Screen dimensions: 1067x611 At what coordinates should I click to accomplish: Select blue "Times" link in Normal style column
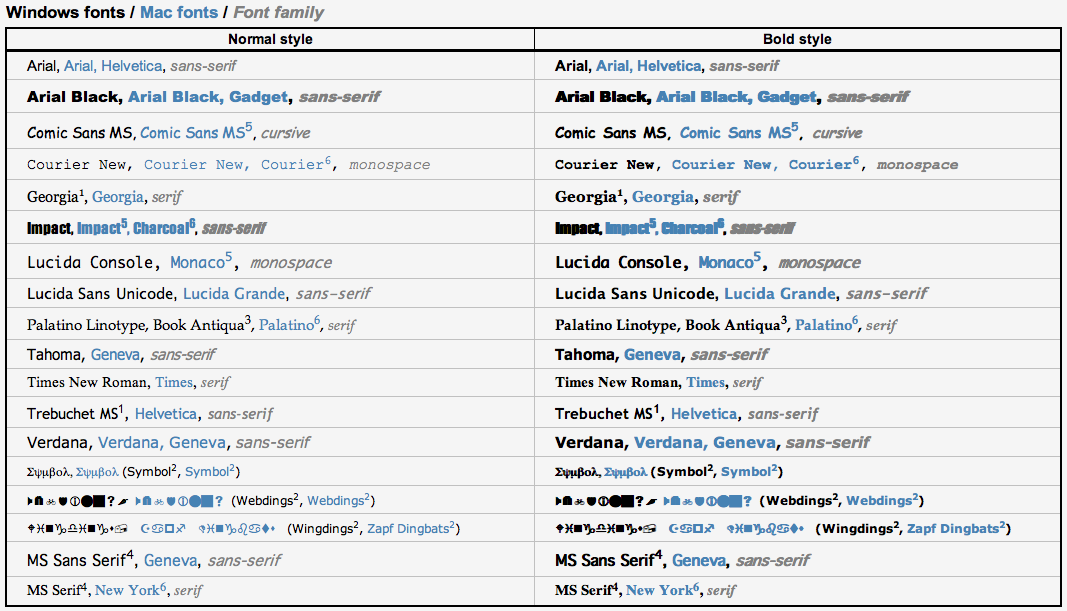coord(174,382)
